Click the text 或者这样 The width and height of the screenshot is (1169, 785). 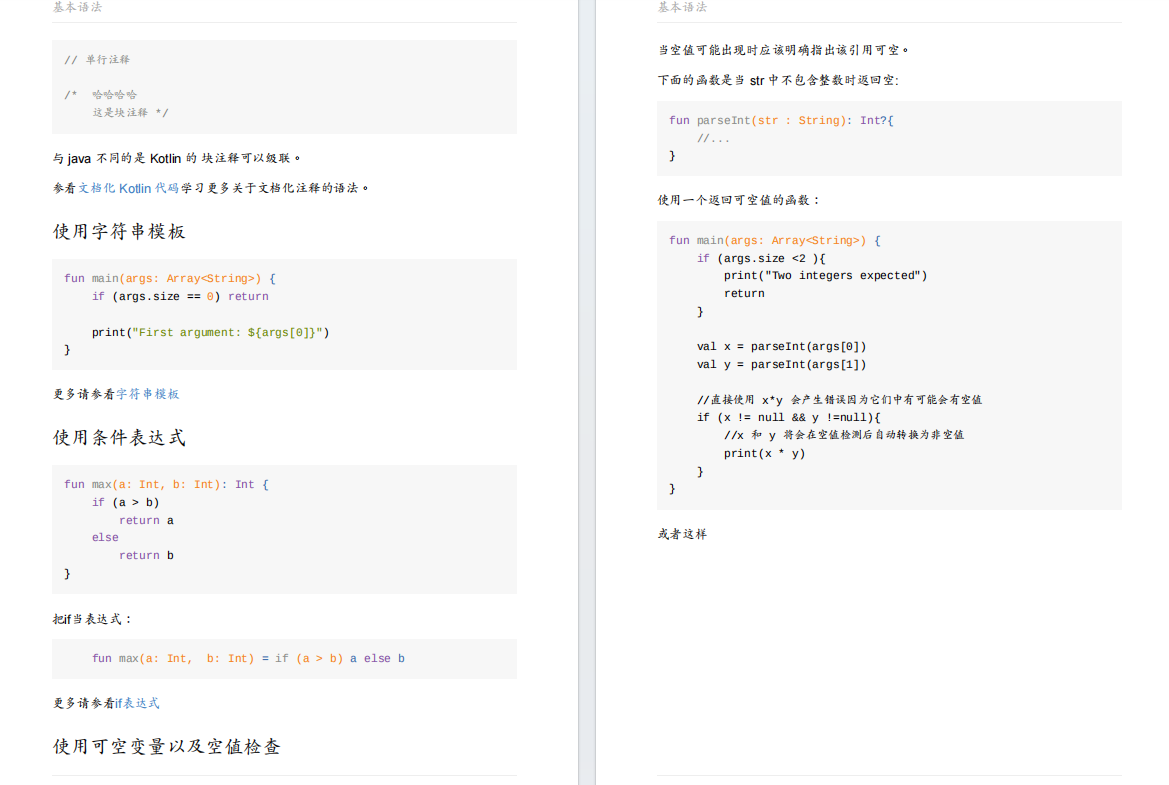tap(682, 534)
